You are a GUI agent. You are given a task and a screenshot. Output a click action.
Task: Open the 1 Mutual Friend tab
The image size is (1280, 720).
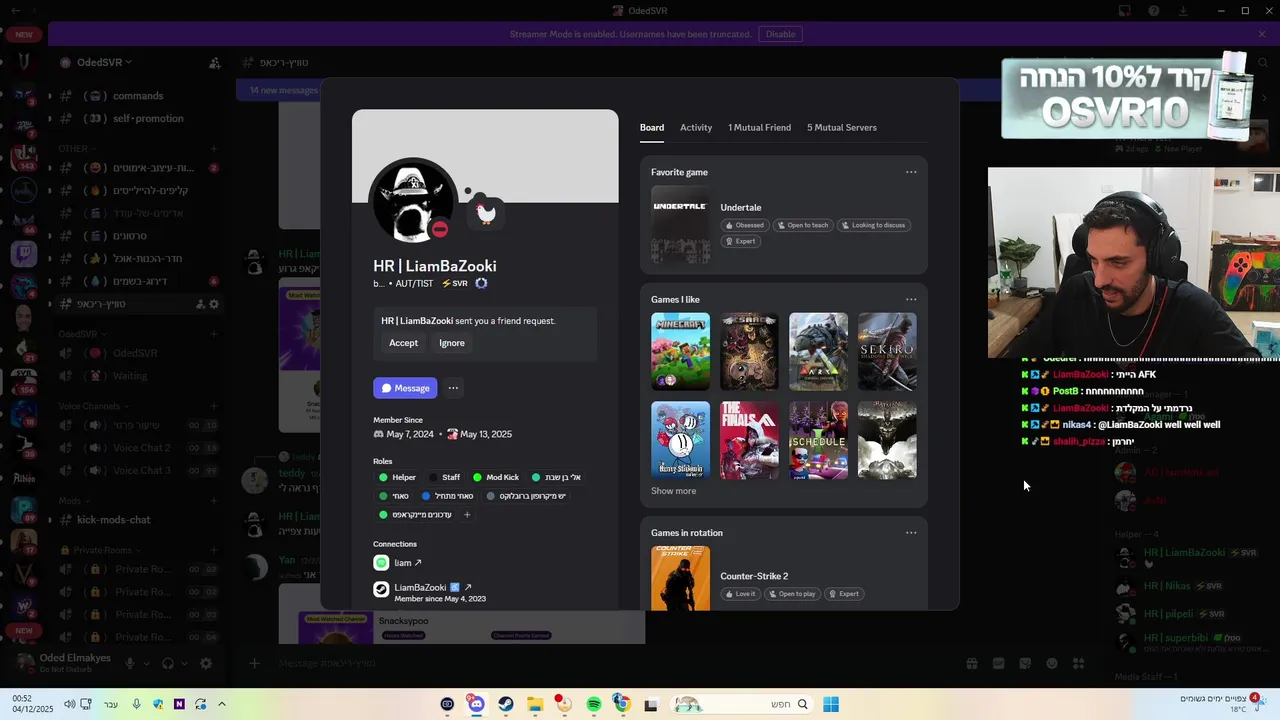pyautogui.click(x=759, y=127)
